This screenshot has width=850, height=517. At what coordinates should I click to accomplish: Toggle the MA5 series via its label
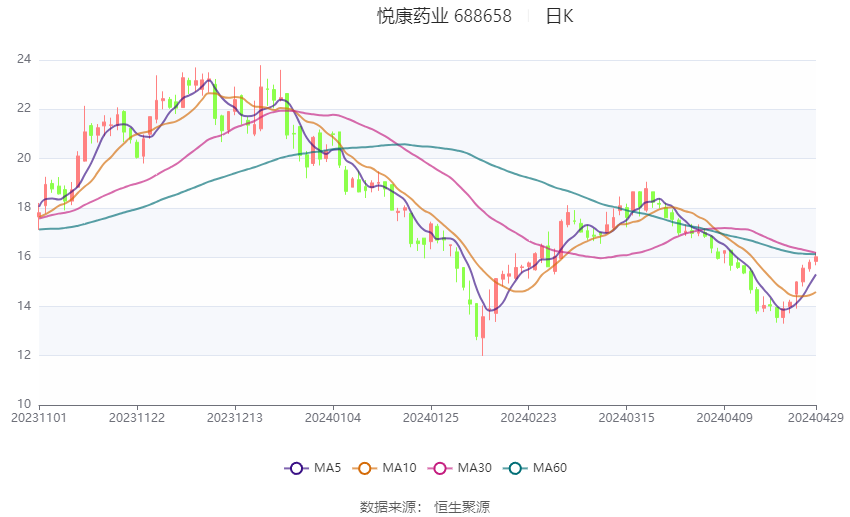[x=328, y=467]
